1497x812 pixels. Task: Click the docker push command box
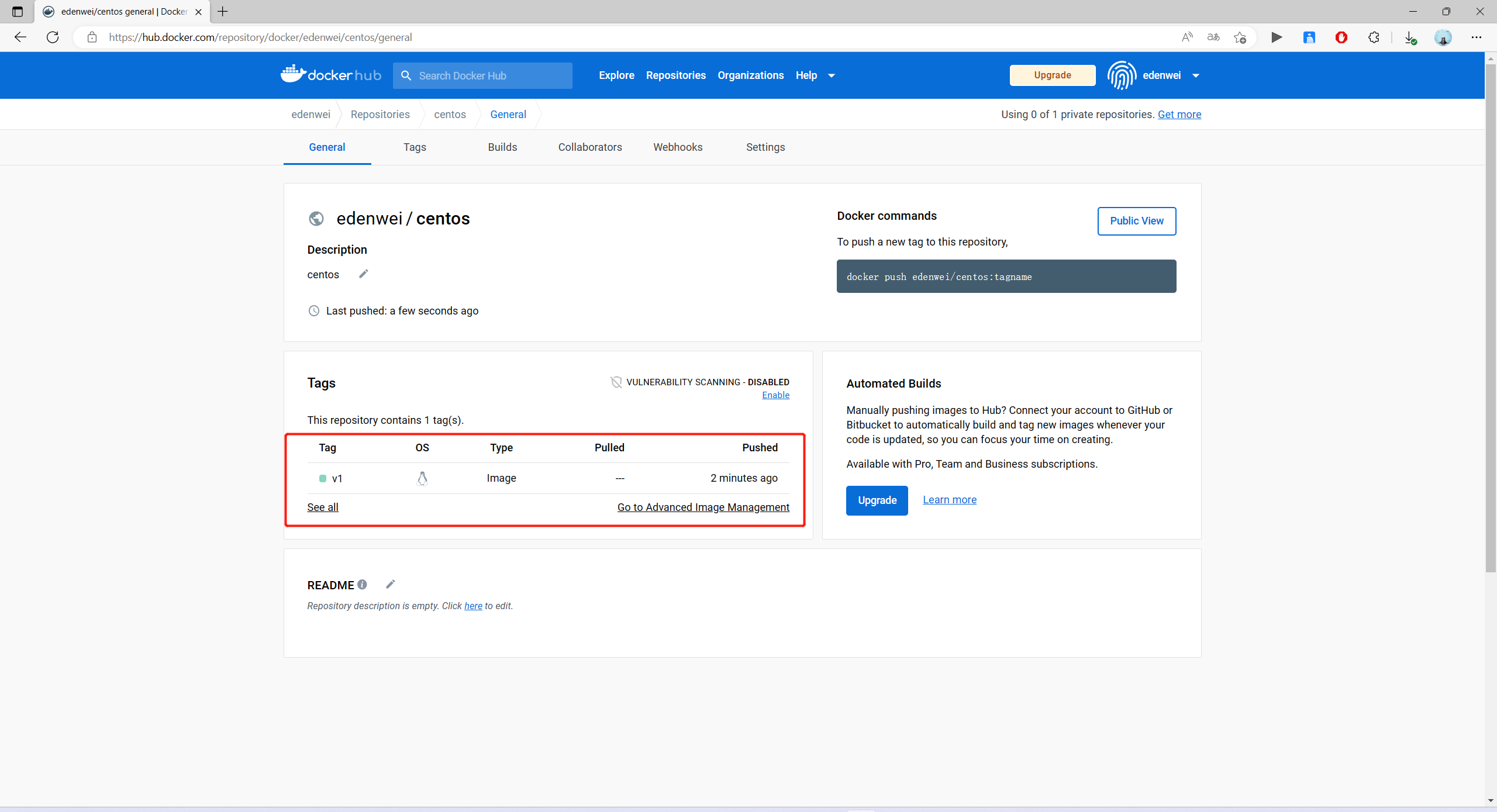point(1006,277)
